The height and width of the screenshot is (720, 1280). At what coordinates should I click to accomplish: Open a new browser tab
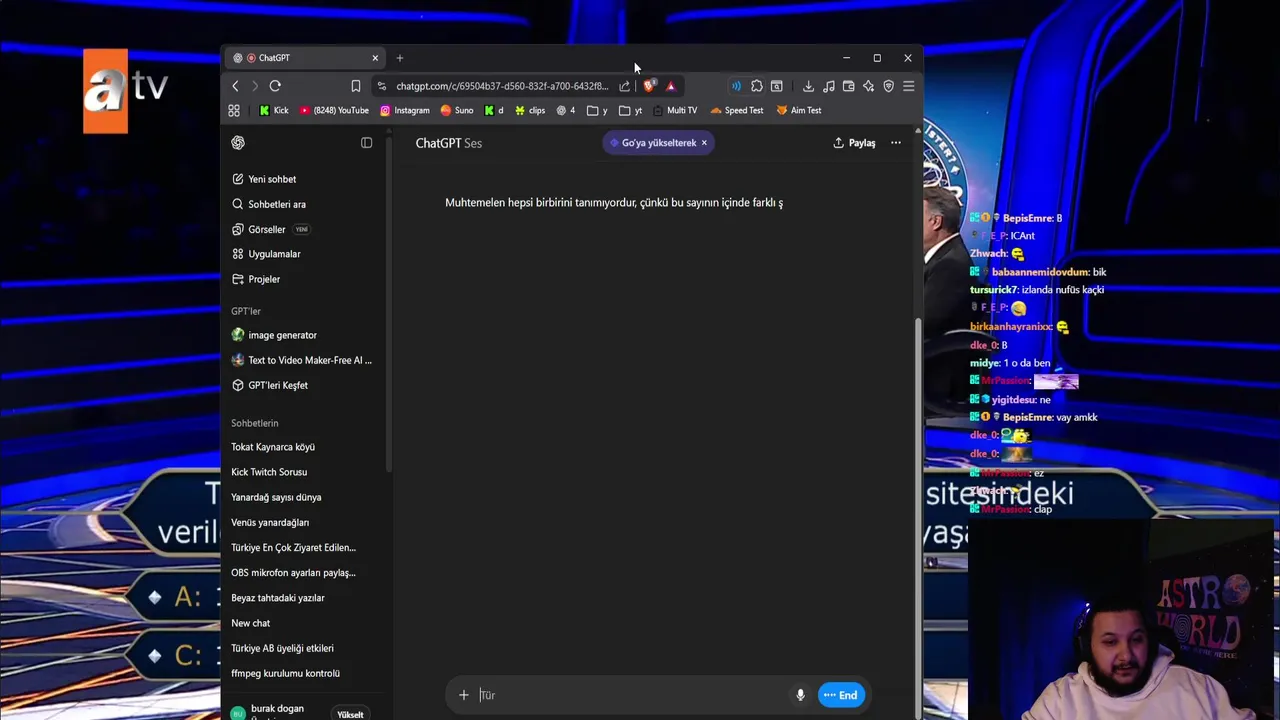point(399,58)
